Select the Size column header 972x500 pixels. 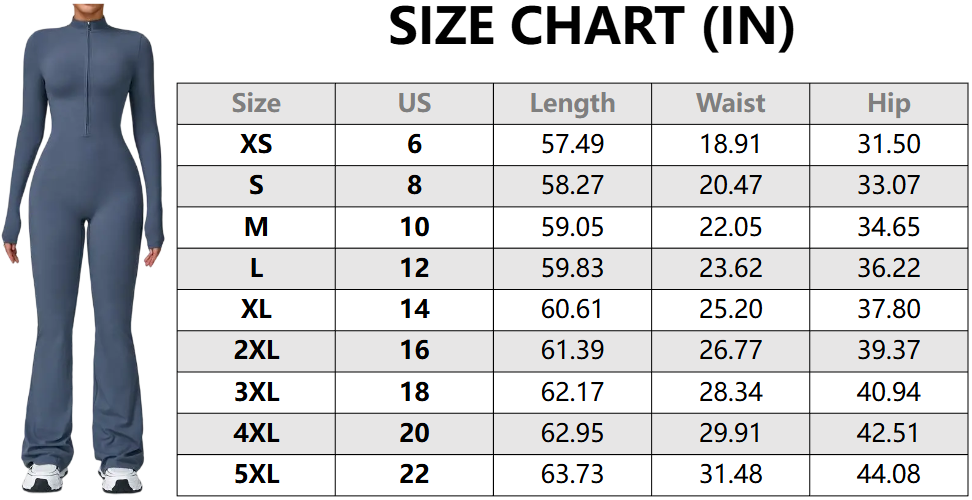256,103
